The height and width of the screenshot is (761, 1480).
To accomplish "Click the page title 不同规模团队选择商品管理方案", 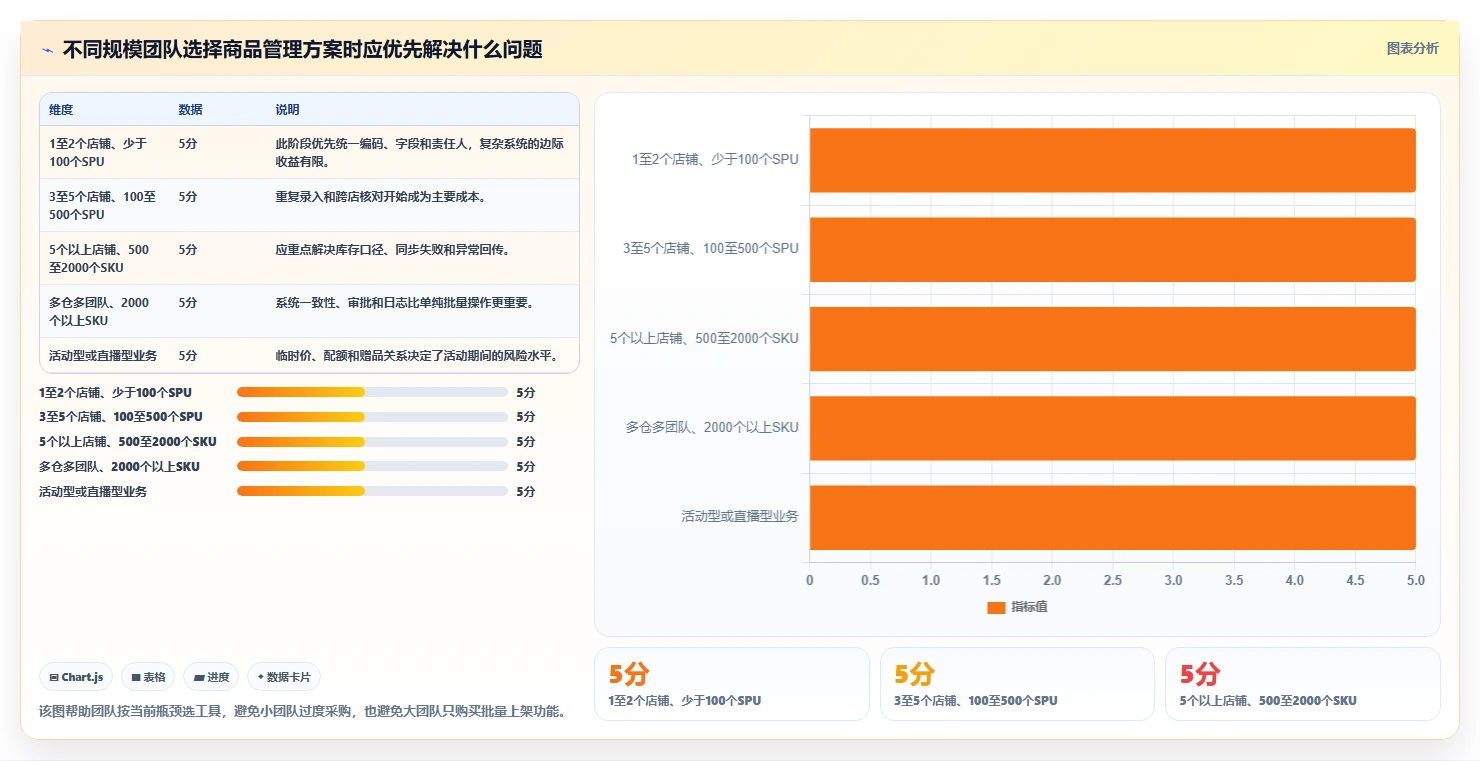I will click(302, 50).
